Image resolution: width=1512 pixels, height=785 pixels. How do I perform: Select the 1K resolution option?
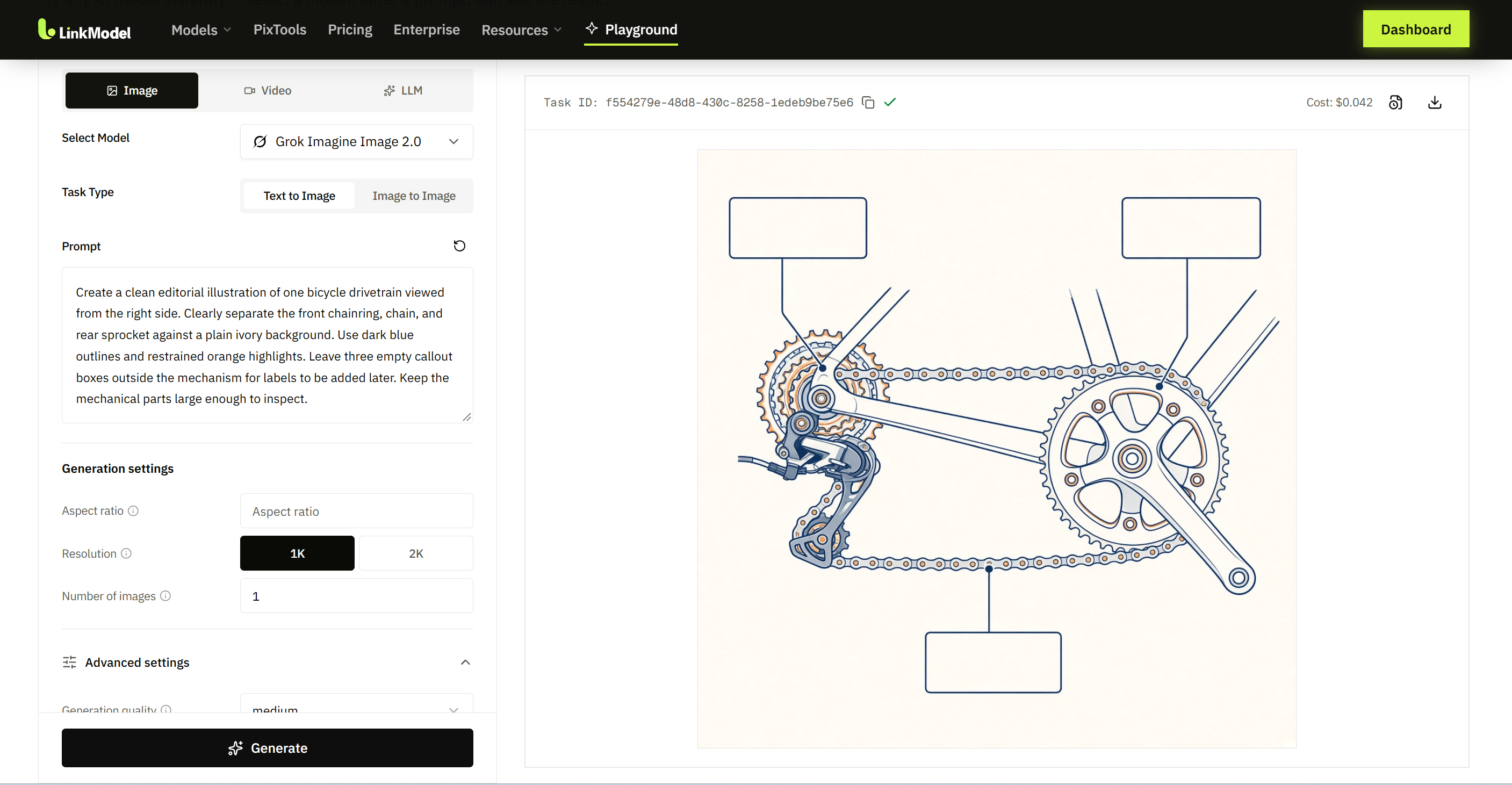(297, 553)
